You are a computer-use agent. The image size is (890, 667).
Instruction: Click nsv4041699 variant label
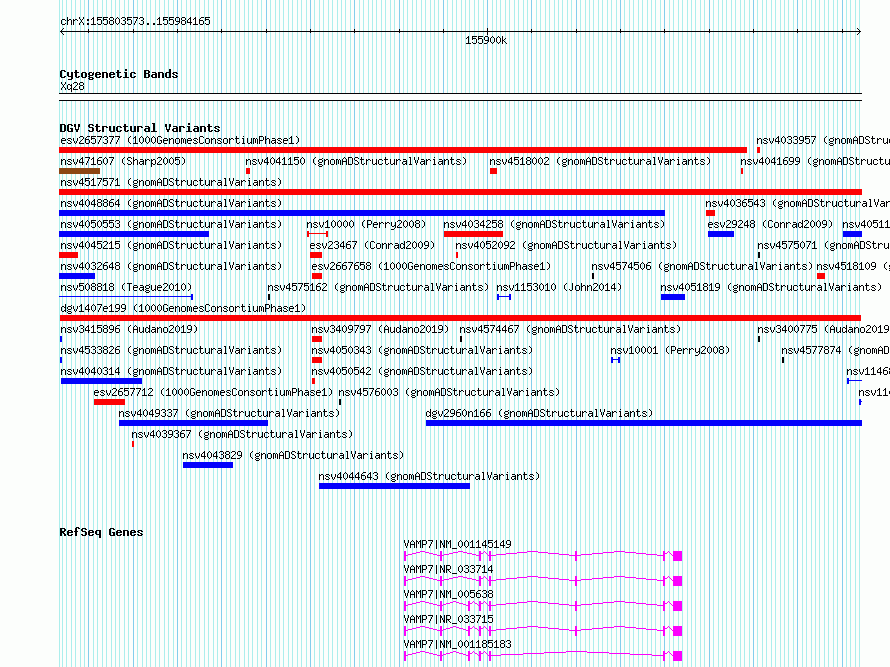coord(815,161)
